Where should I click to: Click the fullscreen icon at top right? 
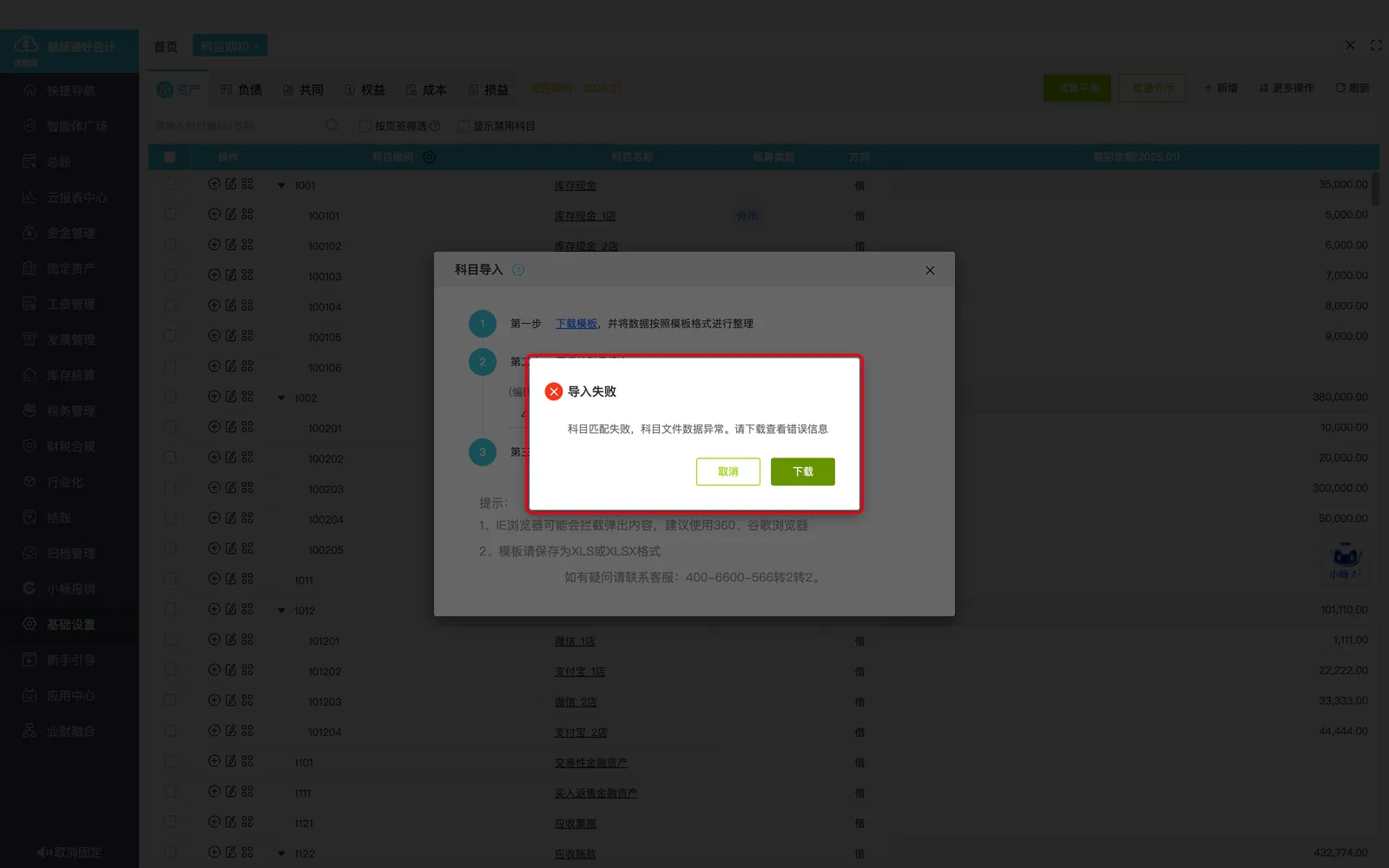1376,45
